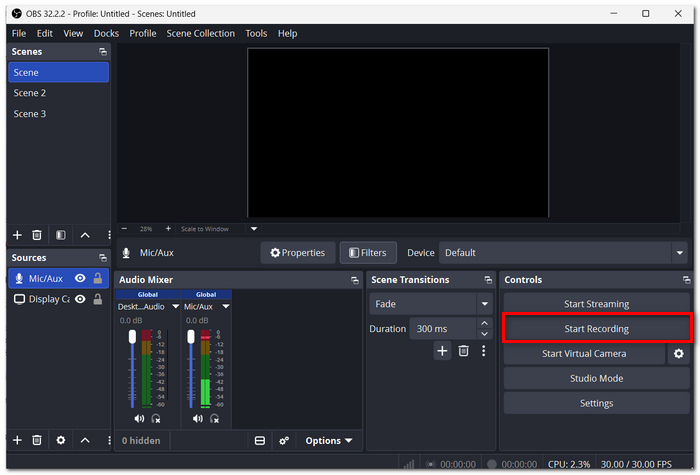Adjust the Mic/Aux volume fader
700x475 pixels.
click(191, 337)
